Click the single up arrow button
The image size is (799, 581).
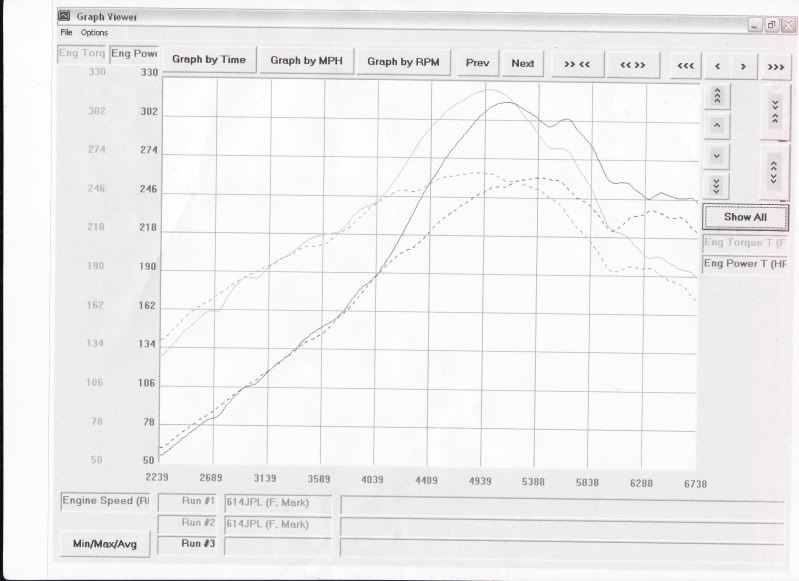(717, 126)
